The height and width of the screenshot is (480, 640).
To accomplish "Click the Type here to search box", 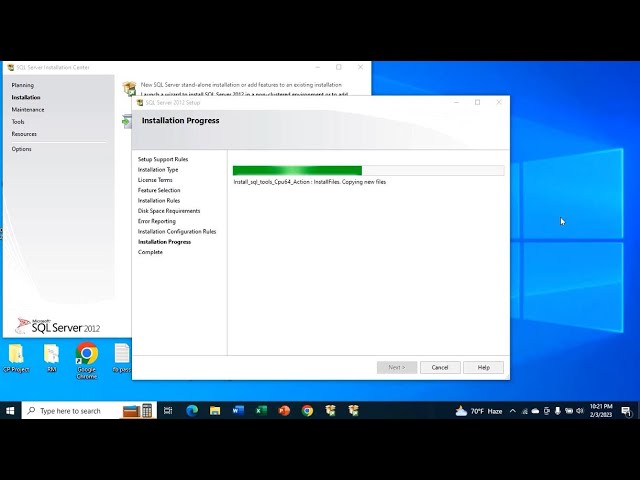I will tap(89, 411).
